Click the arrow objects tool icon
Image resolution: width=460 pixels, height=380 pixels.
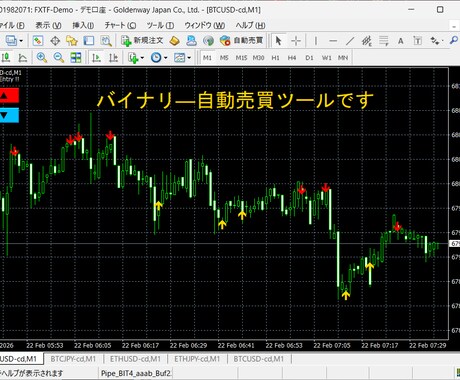pyautogui.click(x=434, y=41)
